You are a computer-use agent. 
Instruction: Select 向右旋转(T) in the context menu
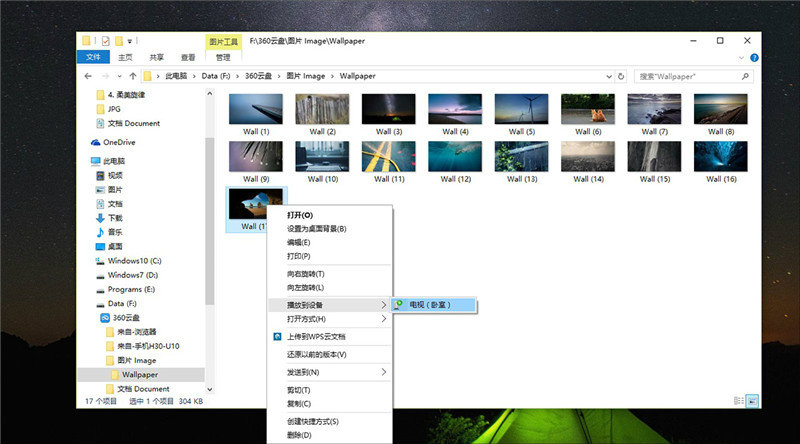(305, 273)
